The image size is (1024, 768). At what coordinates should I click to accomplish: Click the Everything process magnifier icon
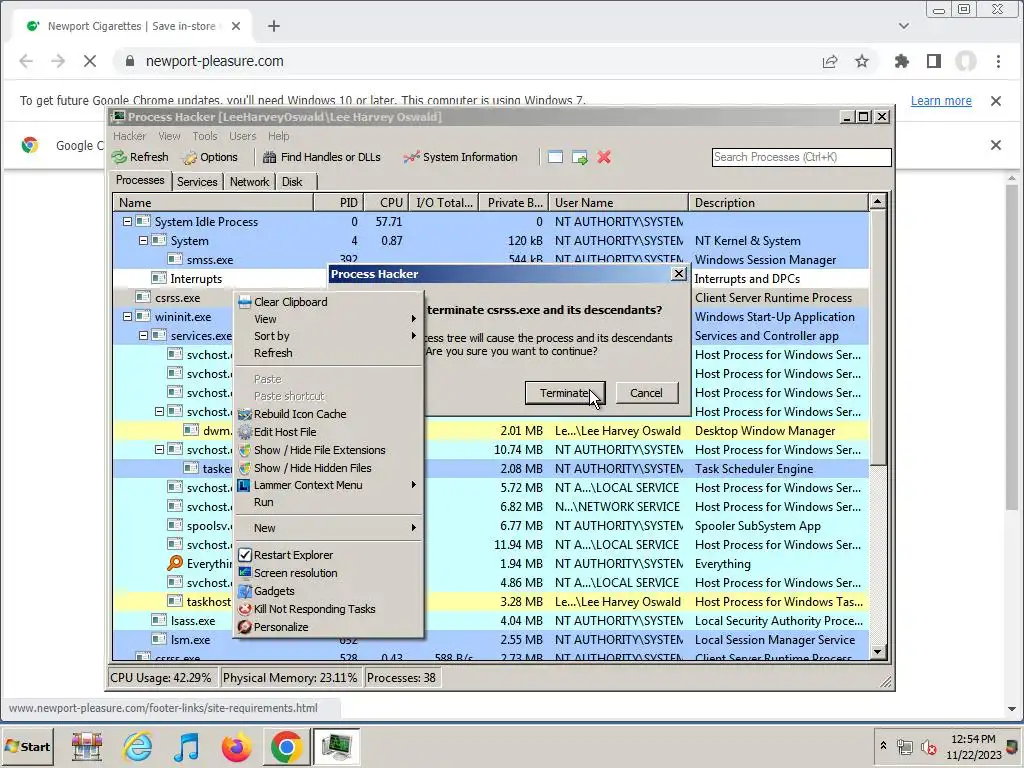(174, 563)
